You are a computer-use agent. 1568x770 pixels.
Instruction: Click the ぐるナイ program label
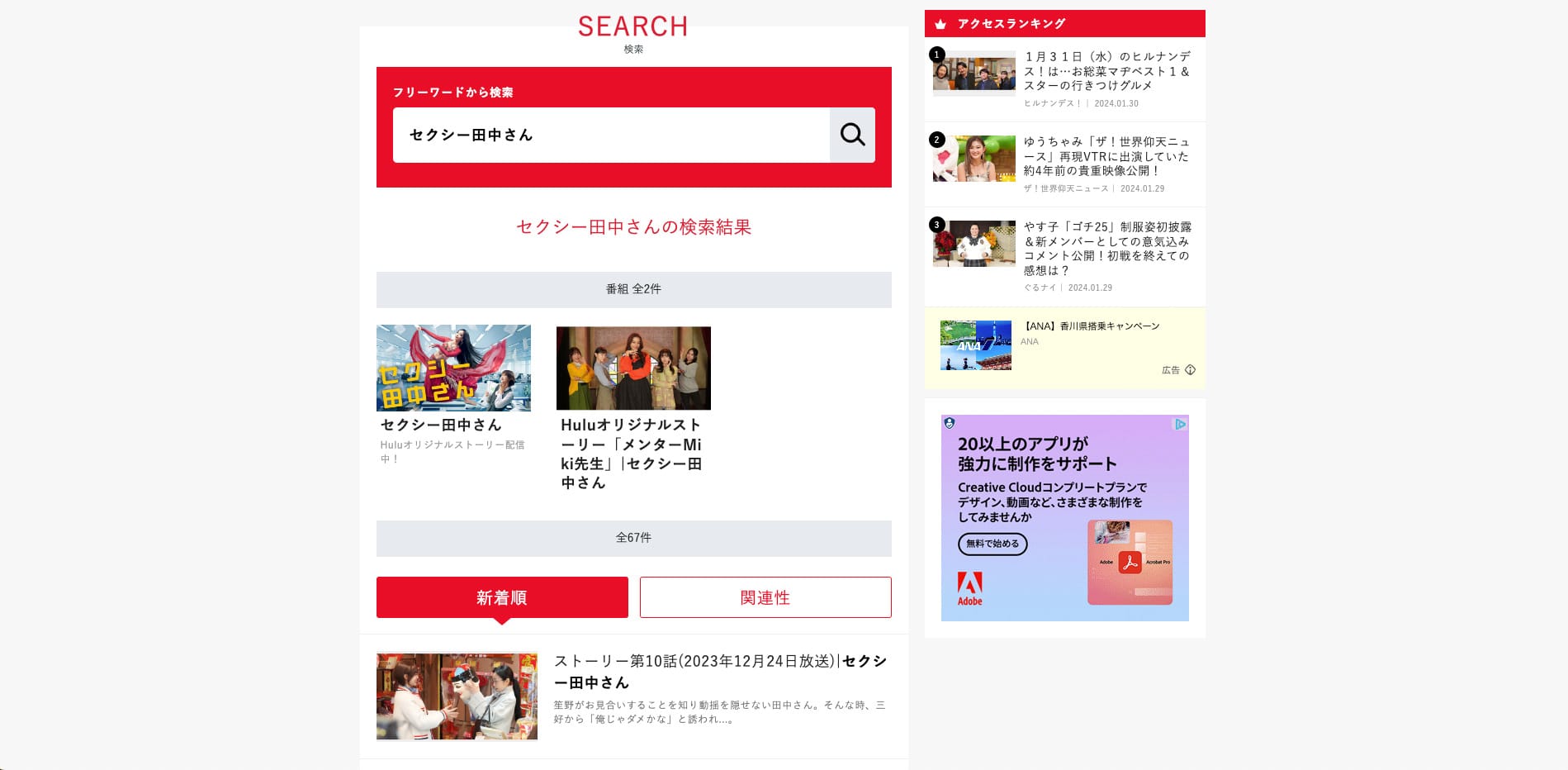1040,288
